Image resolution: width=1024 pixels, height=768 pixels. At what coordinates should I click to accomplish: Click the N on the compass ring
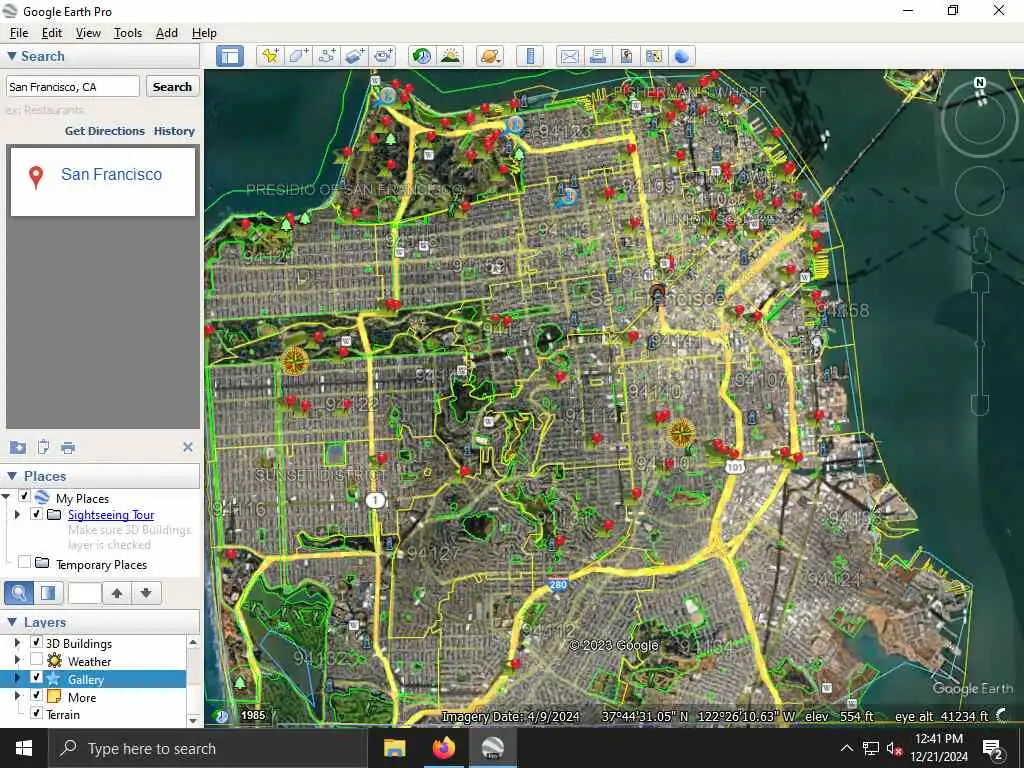click(980, 83)
